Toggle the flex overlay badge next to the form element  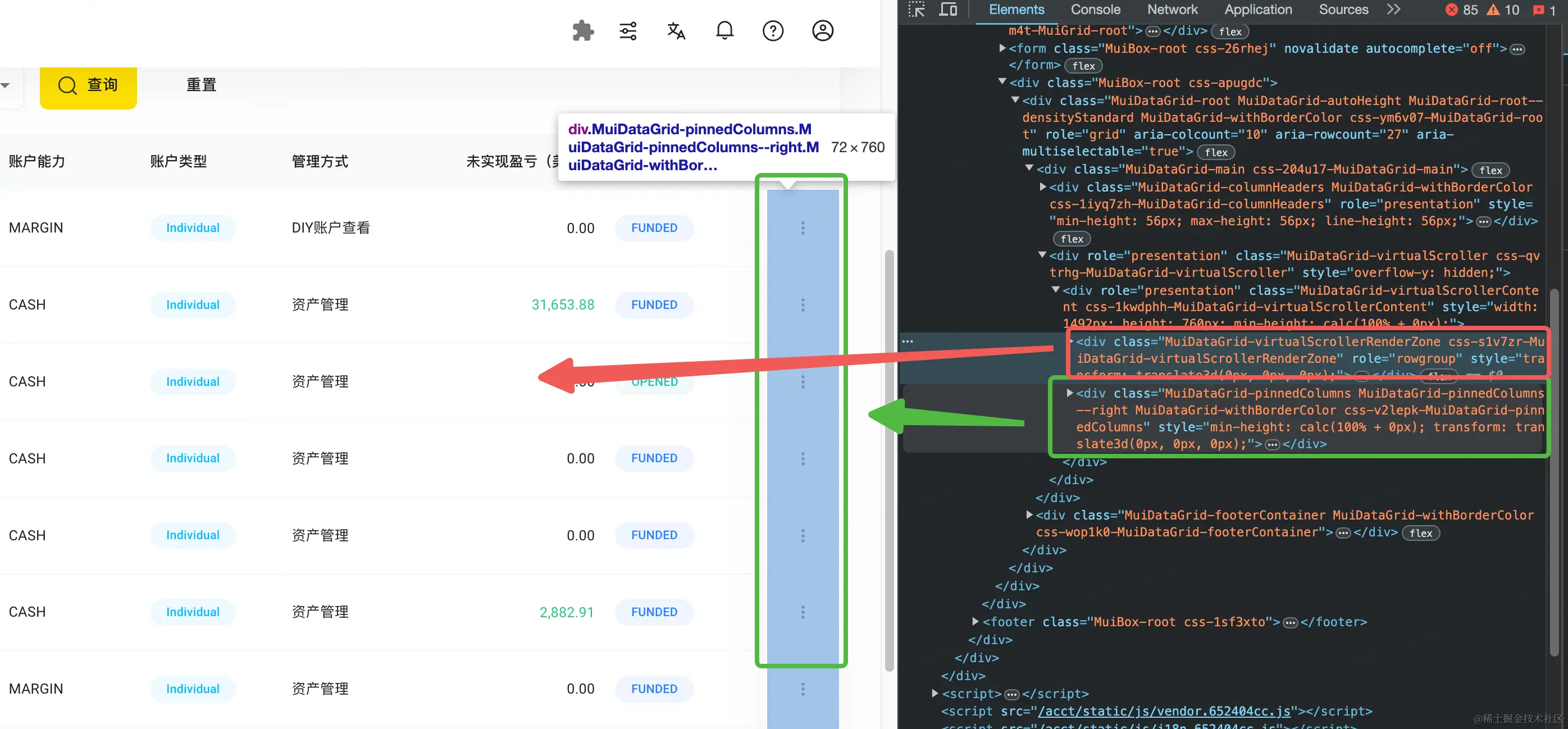point(1083,66)
